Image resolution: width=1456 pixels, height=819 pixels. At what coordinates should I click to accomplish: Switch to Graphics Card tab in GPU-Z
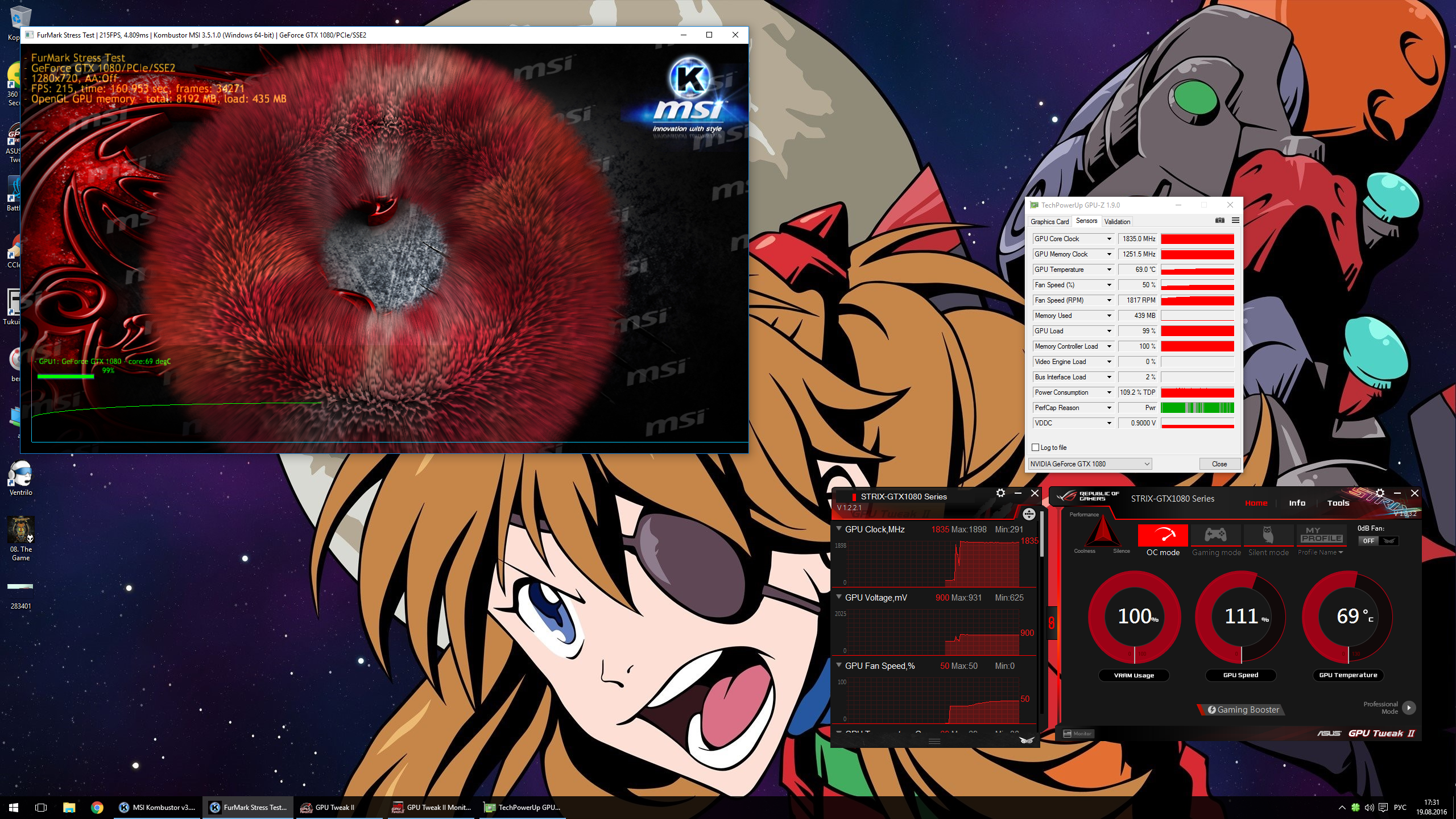pos(1049,222)
